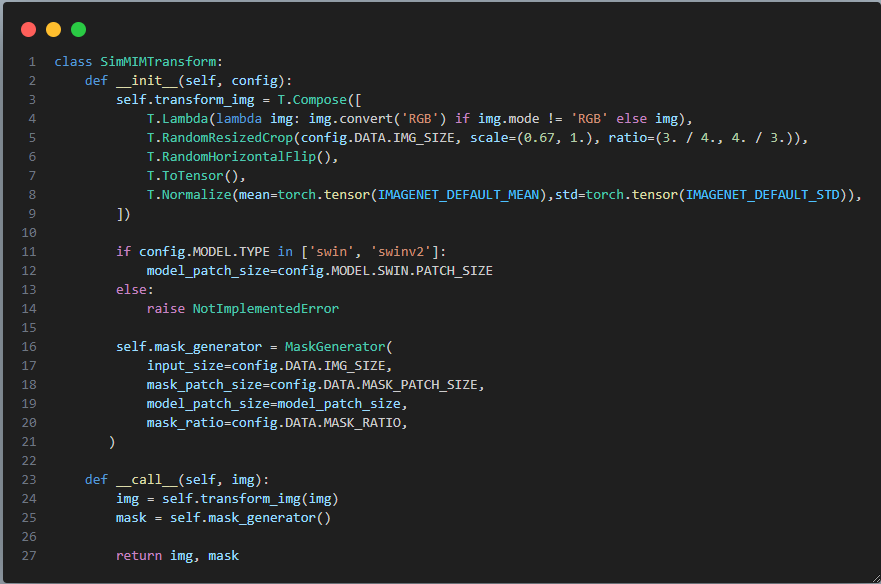Click img.convert('RGB') on line 4

pyautogui.click(x=377, y=119)
